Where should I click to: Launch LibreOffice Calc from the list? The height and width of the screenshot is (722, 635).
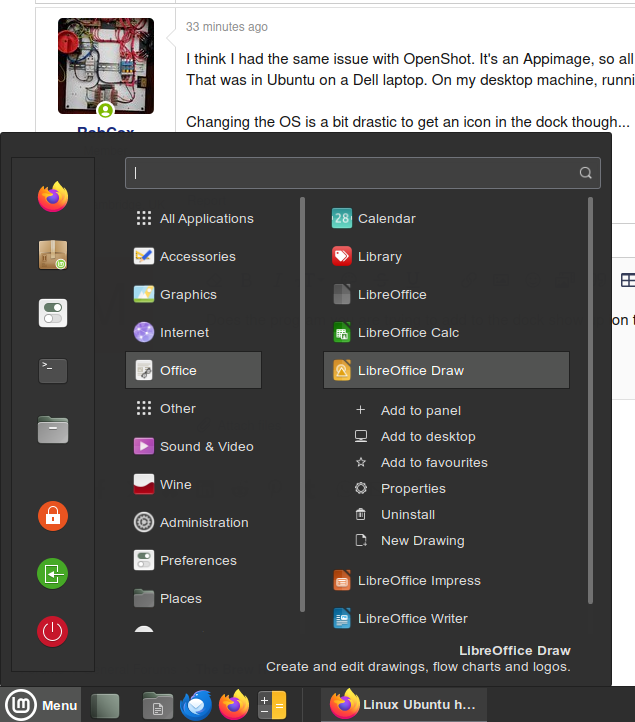(408, 333)
